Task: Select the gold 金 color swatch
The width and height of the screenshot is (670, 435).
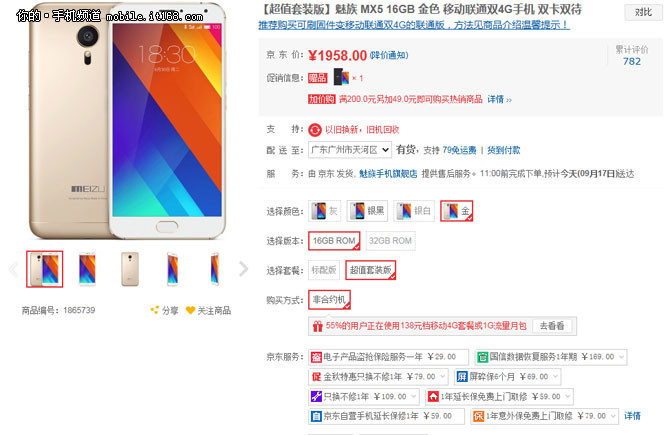Action: click(x=456, y=211)
